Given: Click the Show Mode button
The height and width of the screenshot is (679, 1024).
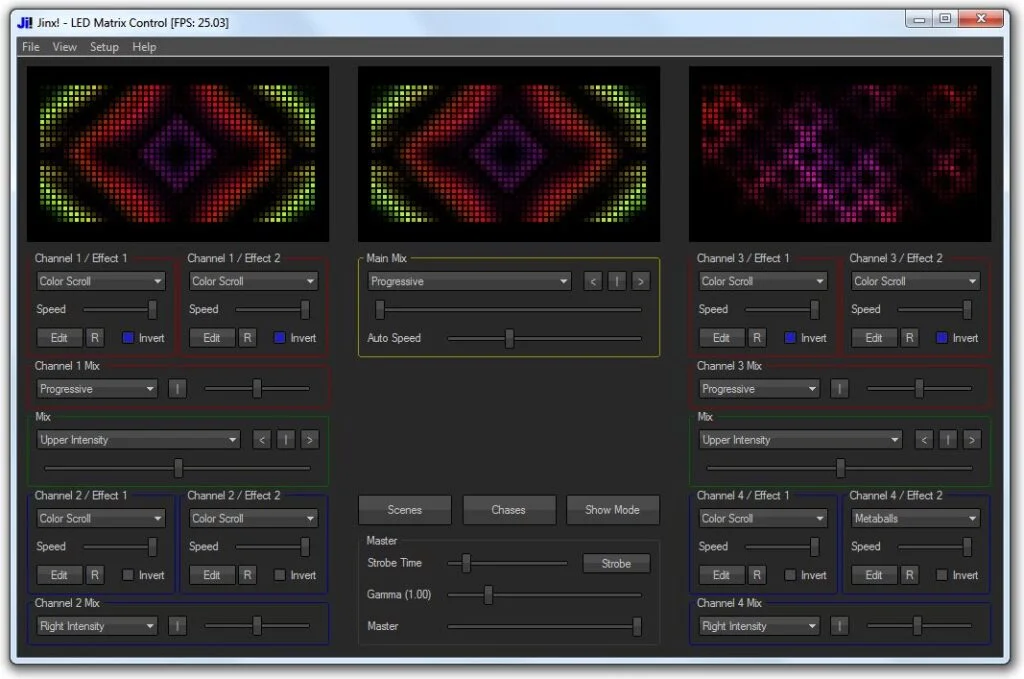Looking at the screenshot, I should (613, 510).
